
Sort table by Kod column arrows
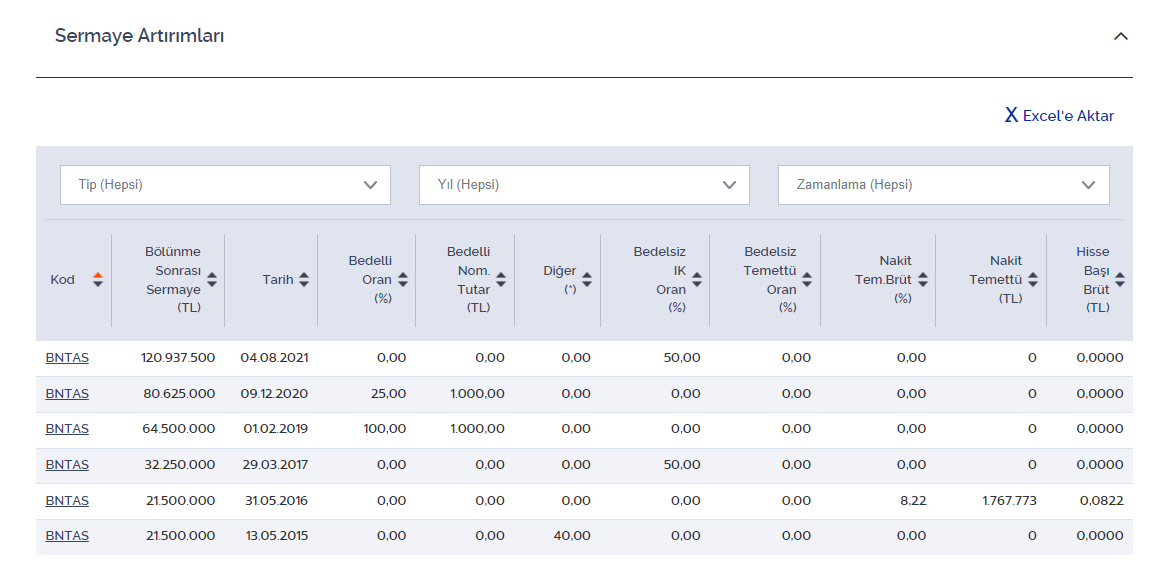pyautogui.click(x=97, y=280)
